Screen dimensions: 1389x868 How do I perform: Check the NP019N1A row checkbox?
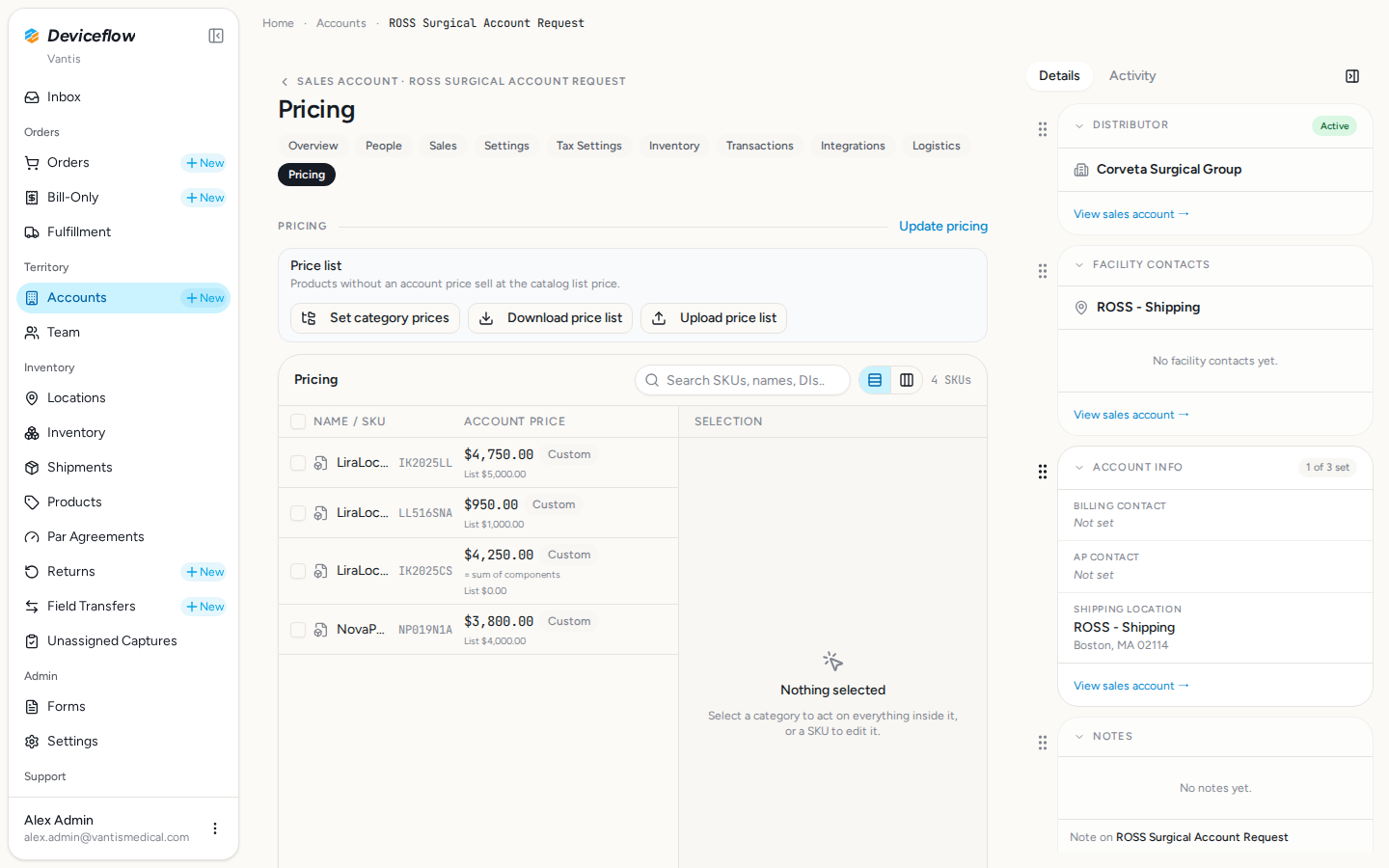coord(298,630)
